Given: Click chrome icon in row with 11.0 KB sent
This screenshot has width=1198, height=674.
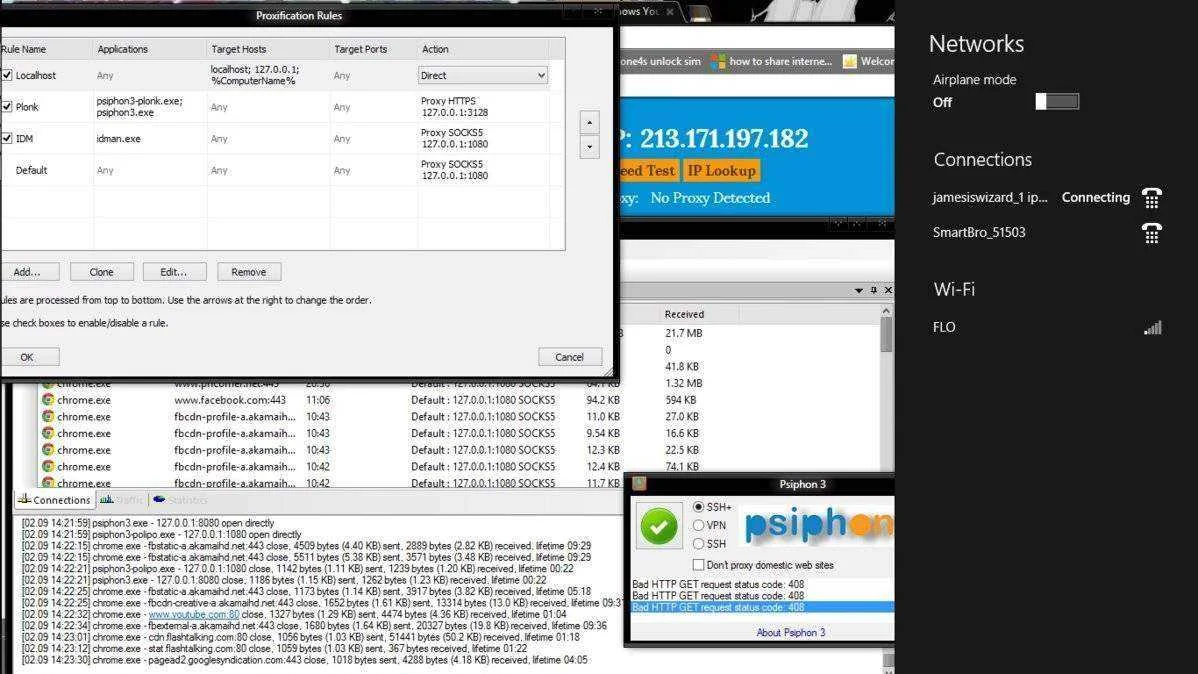Looking at the screenshot, I should 48,416.
